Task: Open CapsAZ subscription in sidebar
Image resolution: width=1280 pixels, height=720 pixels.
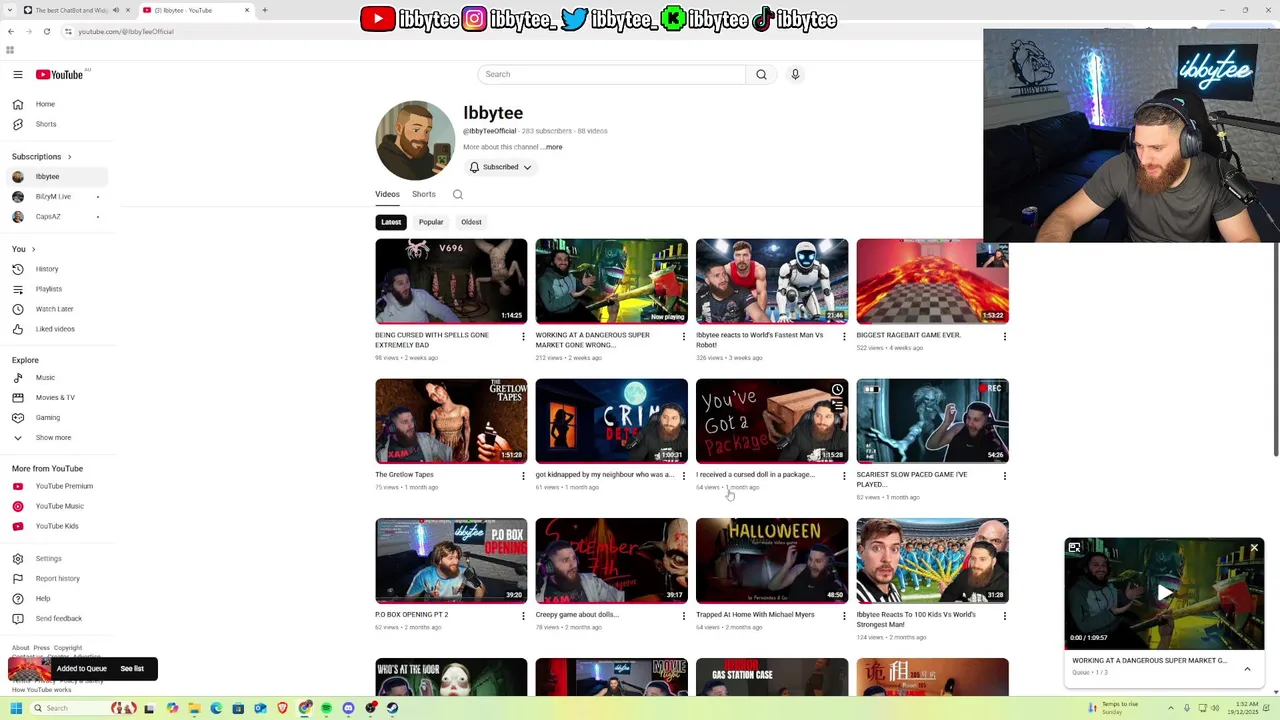Action: coord(58,217)
